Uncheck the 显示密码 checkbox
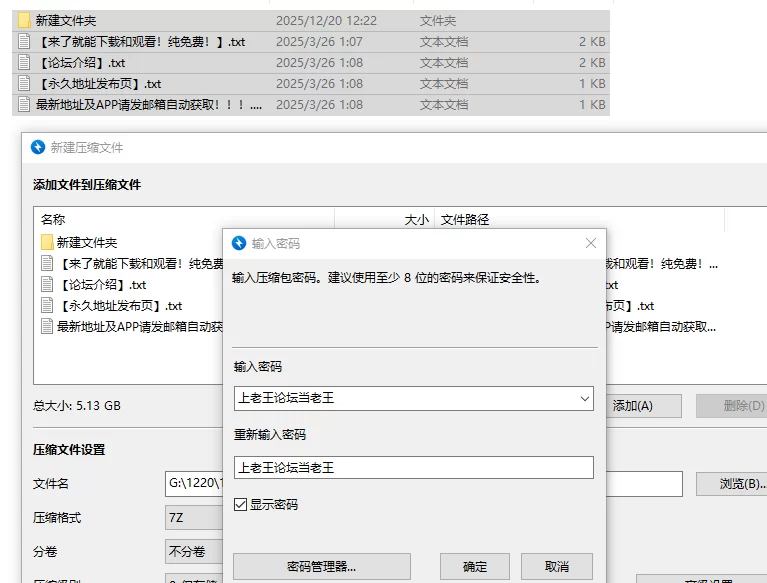 click(240, 504)
